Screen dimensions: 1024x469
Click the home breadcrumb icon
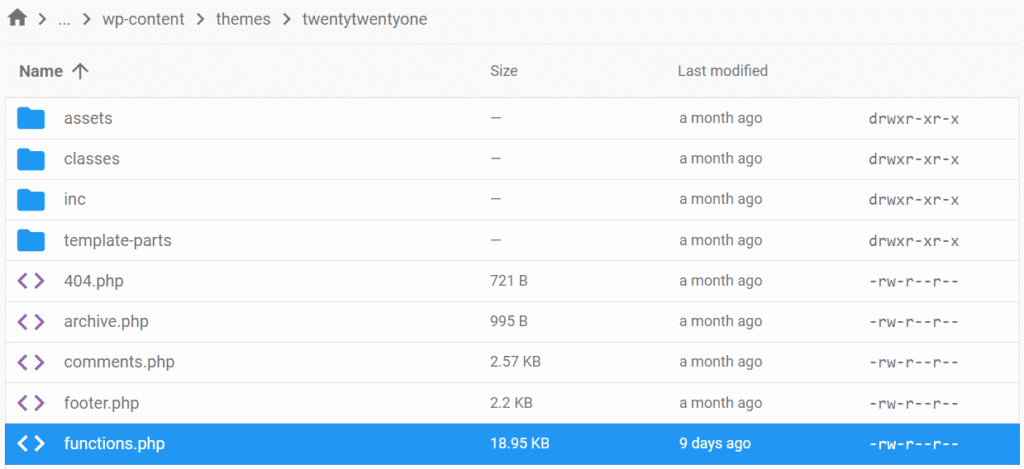(x=17, y=19)
